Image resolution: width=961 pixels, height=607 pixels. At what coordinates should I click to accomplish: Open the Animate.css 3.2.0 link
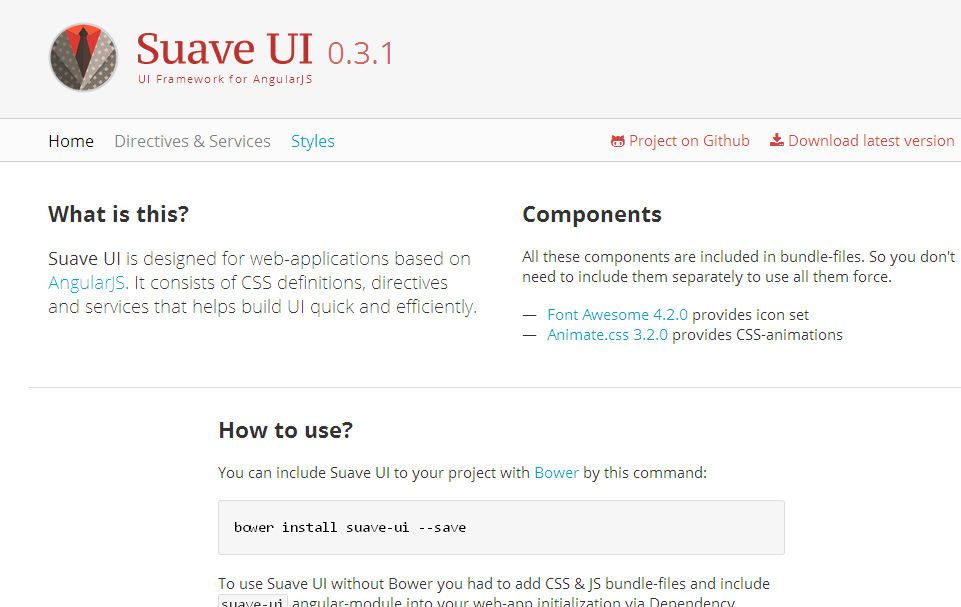click(607, 335)
